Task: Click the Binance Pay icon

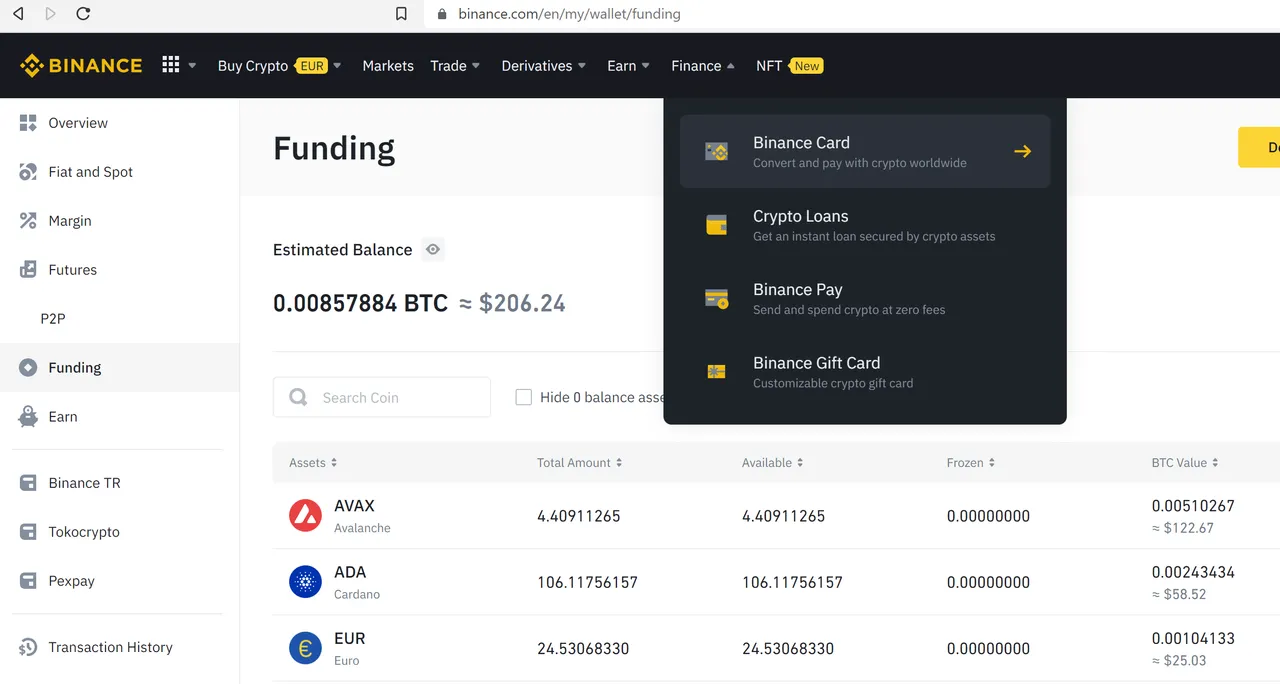Action: [x=716, y=298]
